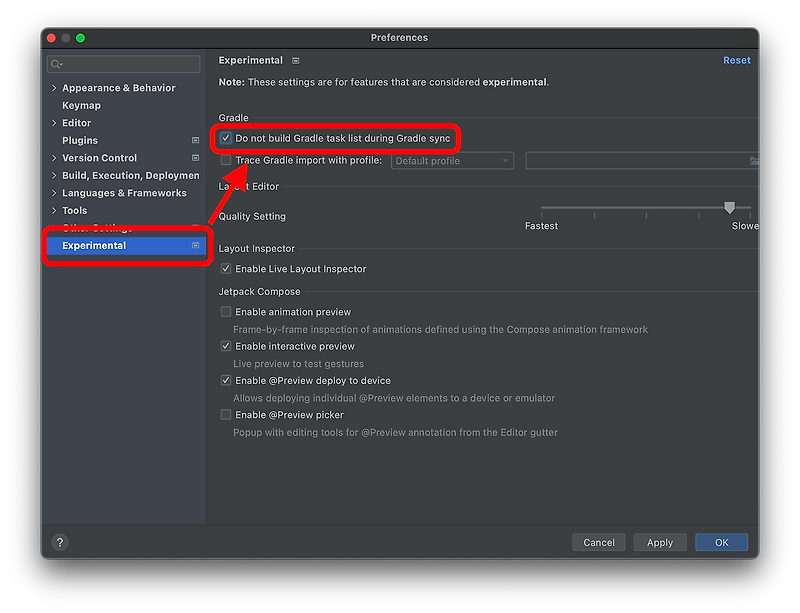Click the magnifier in the settings search box

[57, 63]
